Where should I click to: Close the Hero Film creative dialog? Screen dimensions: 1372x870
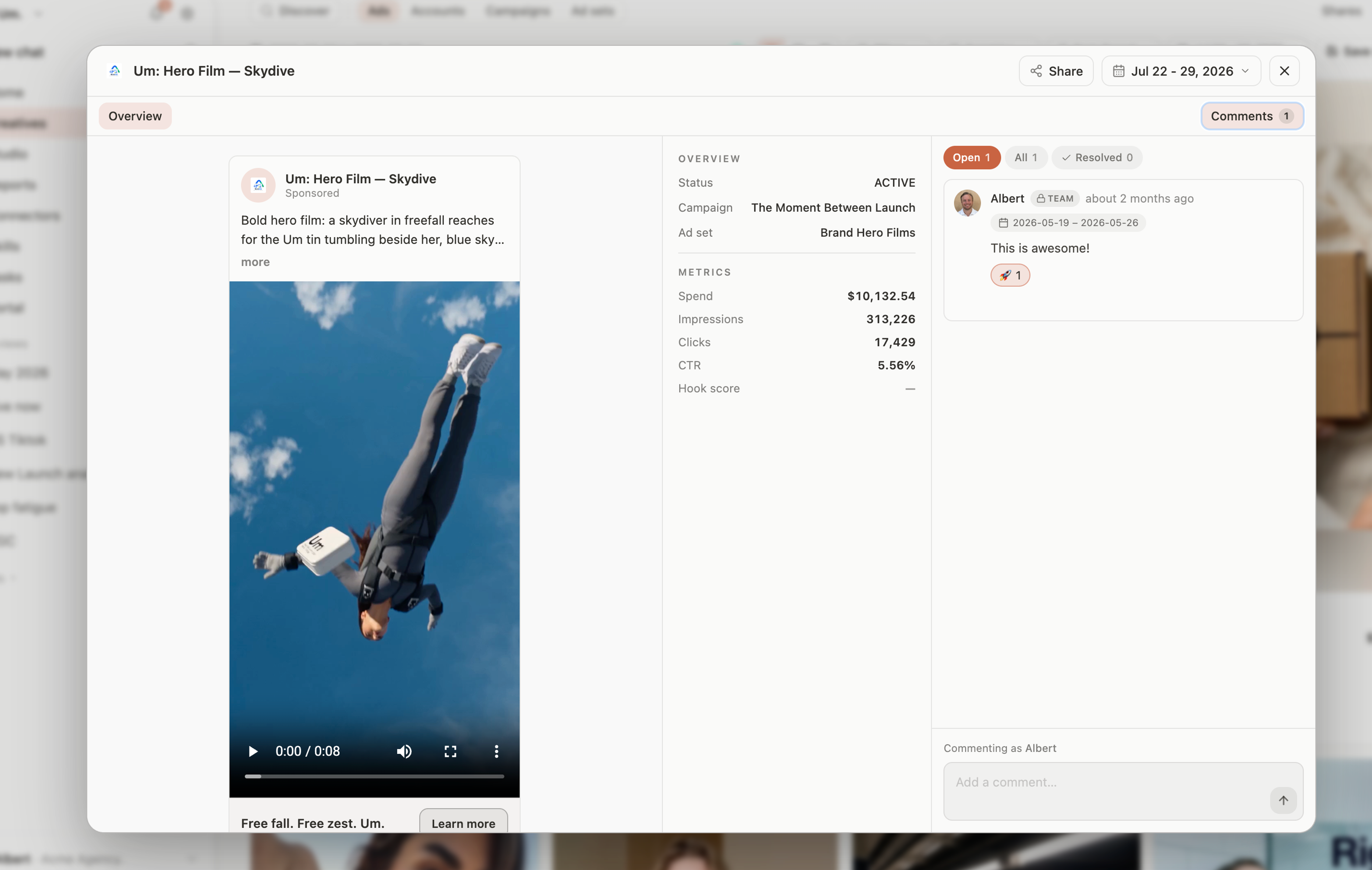[x=1284, y=71]
